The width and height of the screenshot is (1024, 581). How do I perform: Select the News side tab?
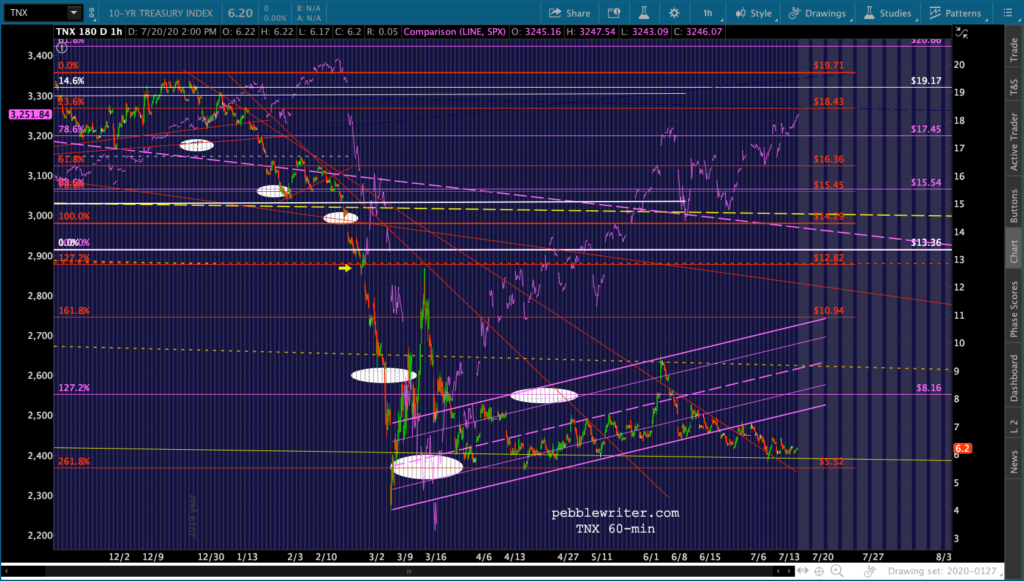click(1014, 462)
